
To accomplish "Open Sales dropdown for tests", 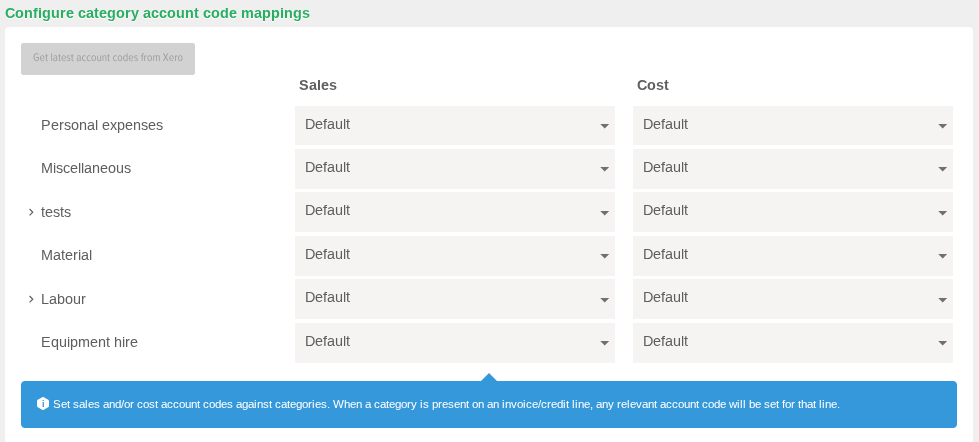I will pos(455,212).
